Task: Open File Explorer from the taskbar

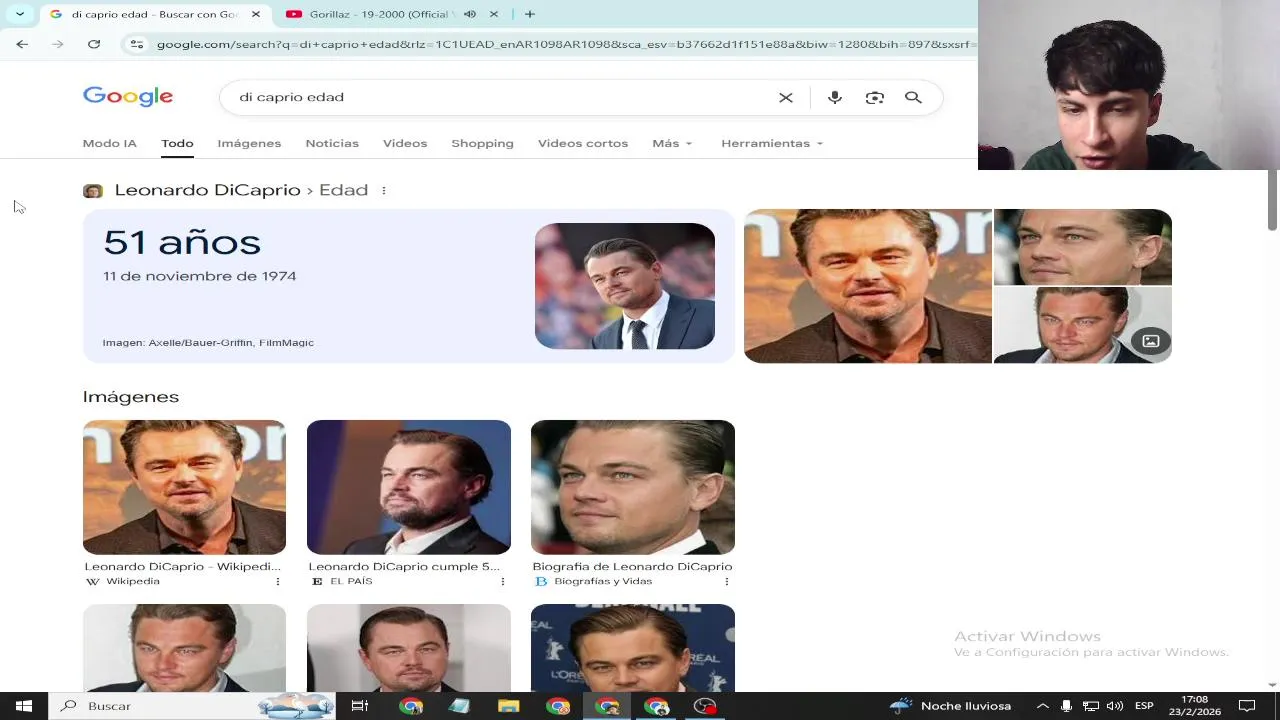Action: click(509, 706)
